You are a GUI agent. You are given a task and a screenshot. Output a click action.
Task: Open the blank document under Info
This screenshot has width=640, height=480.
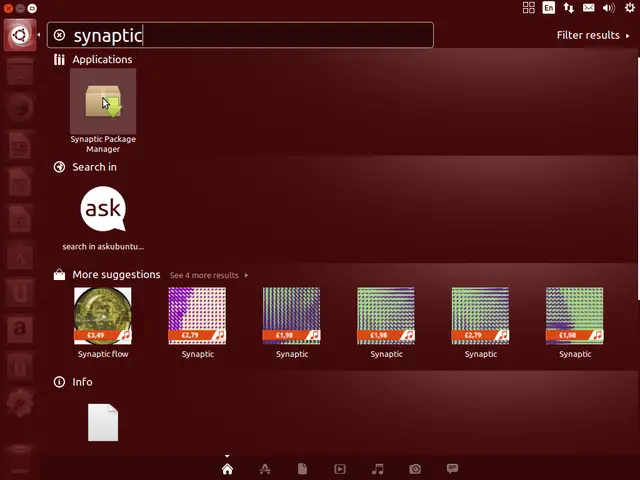103,422
